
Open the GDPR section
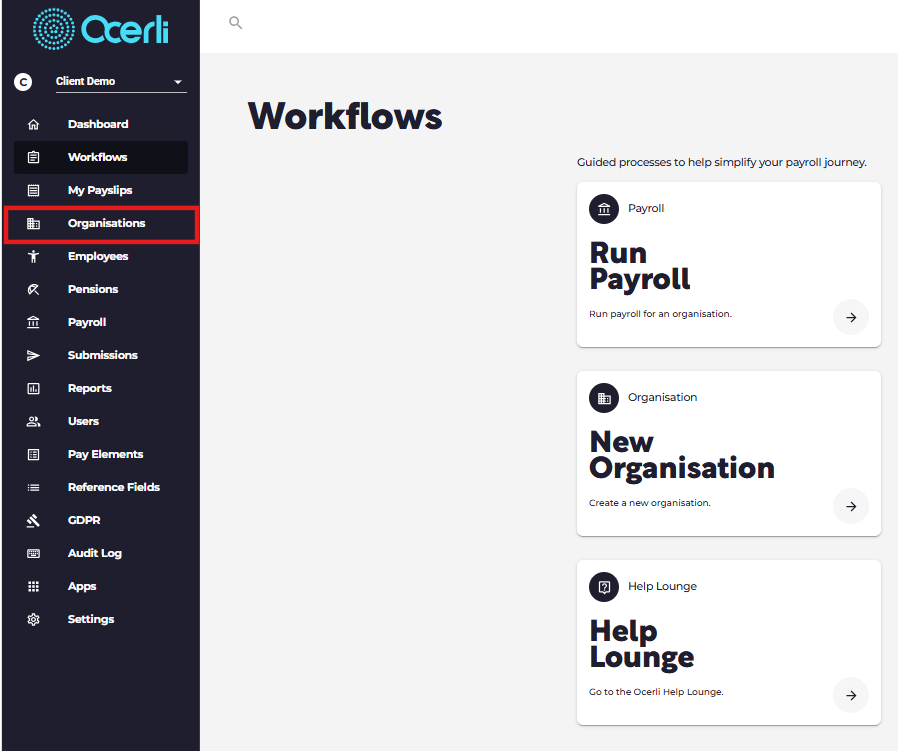[101, 520]
